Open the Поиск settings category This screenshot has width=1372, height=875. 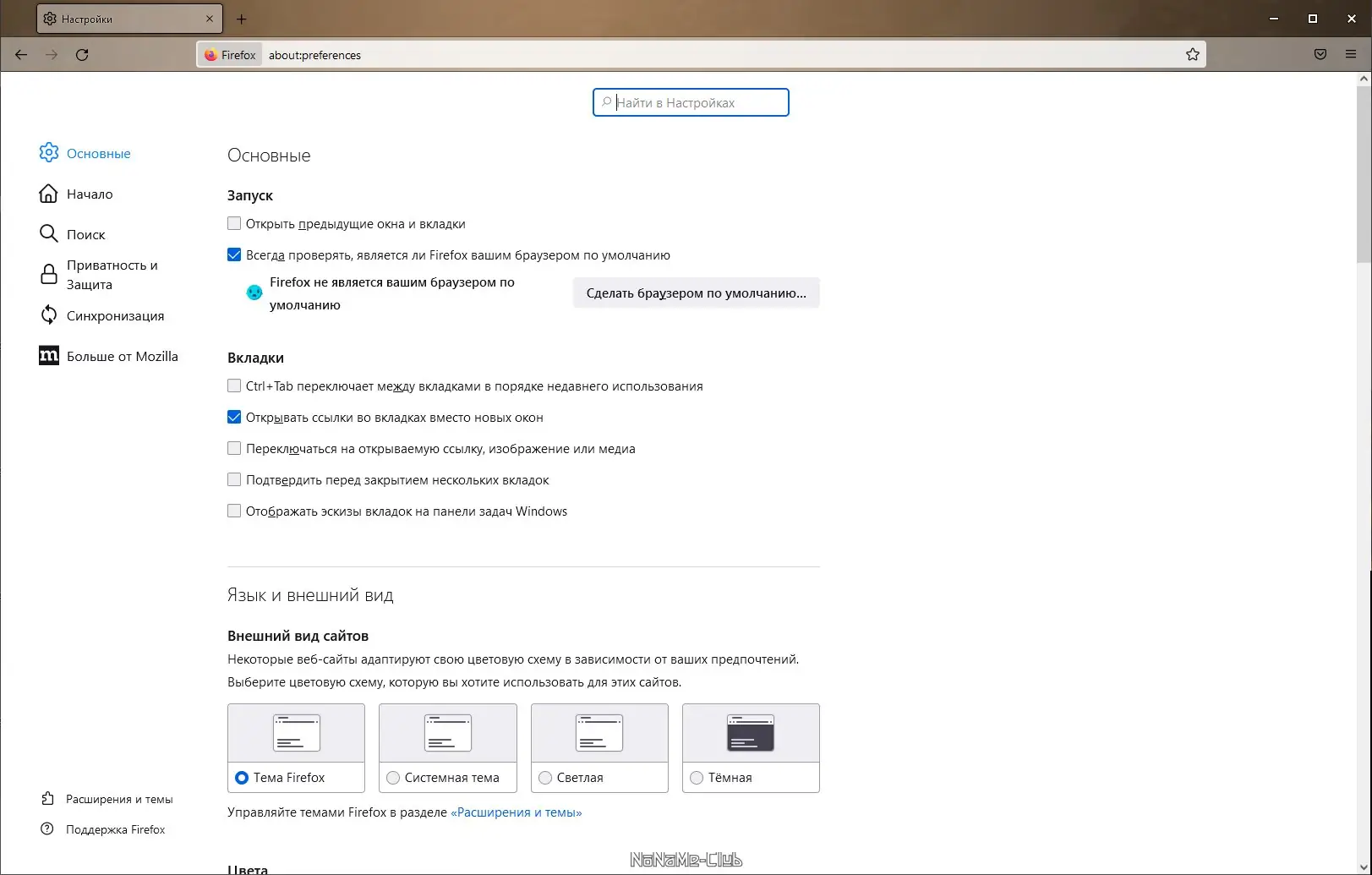coord(85,234)
